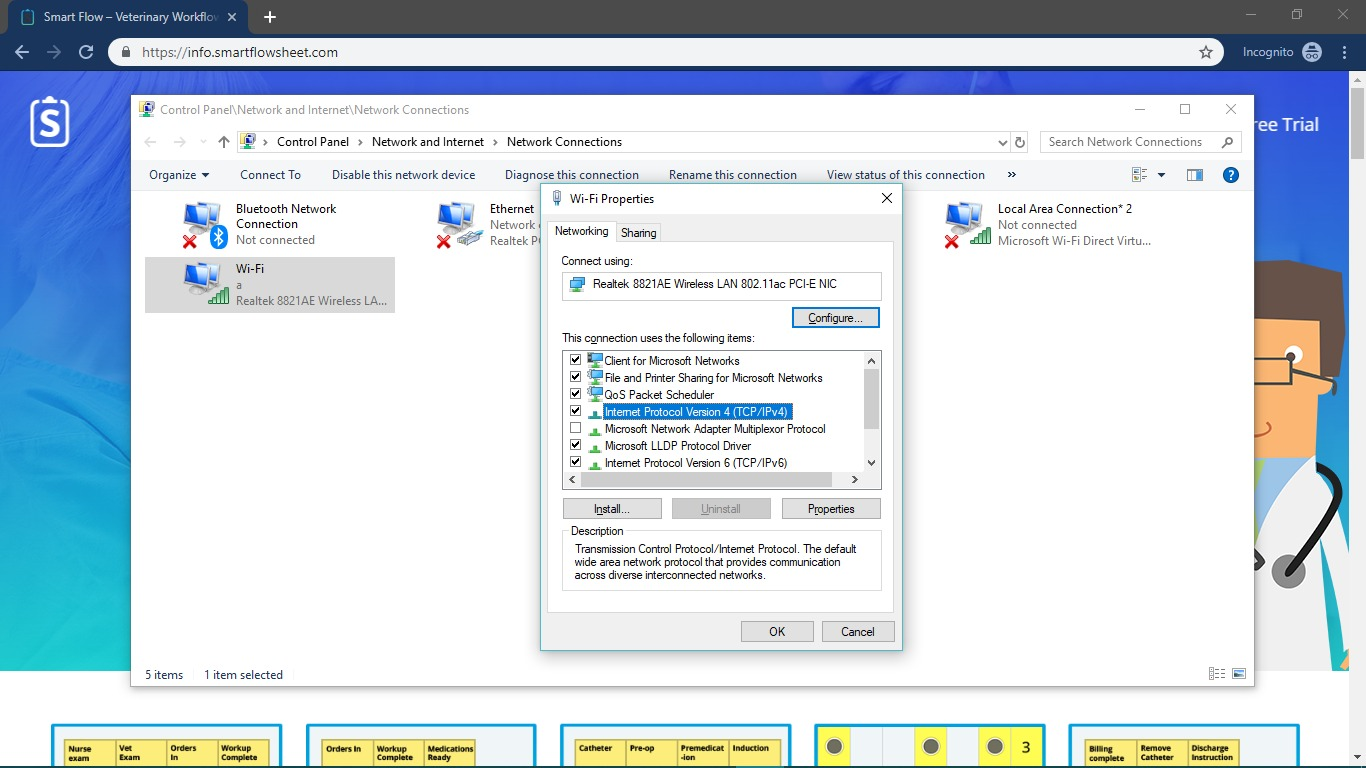Select the Wi-Fi connection icon
This screenshot has width=1366, height=768.
(205, 284)
